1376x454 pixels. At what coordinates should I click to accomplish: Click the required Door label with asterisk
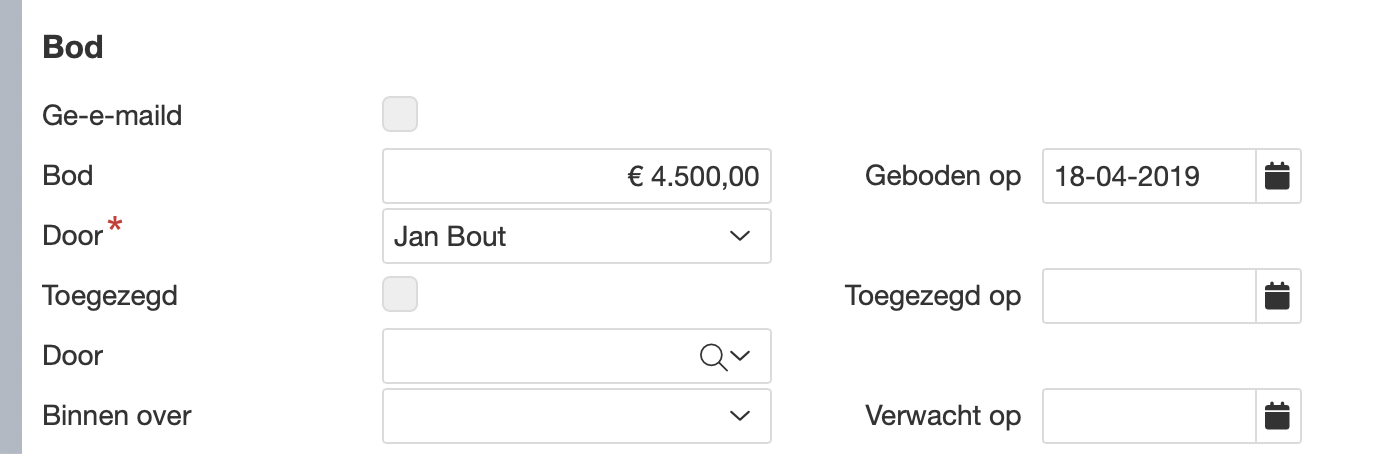click(x=74, y=236)
